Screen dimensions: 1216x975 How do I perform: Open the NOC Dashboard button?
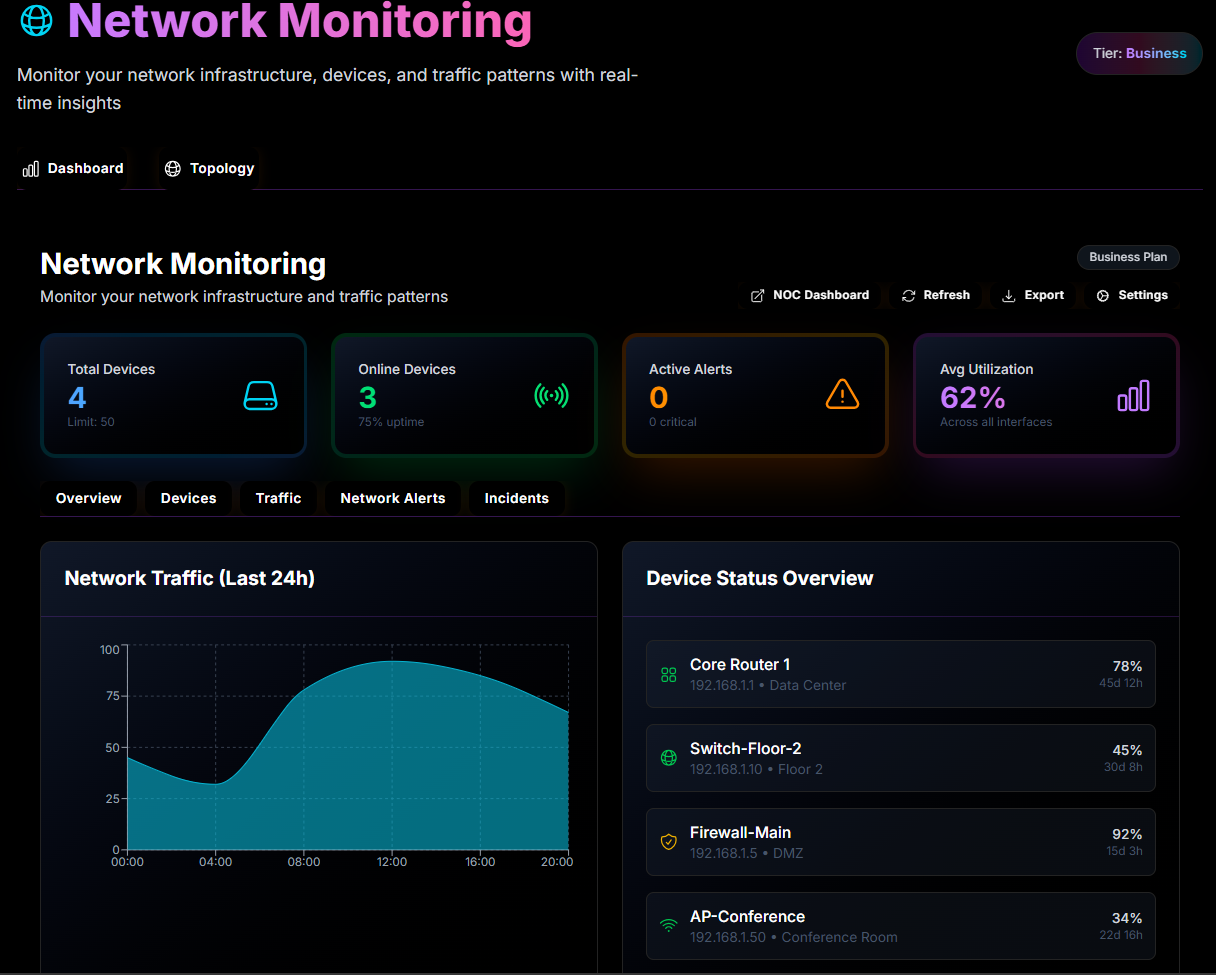[810, 296]
